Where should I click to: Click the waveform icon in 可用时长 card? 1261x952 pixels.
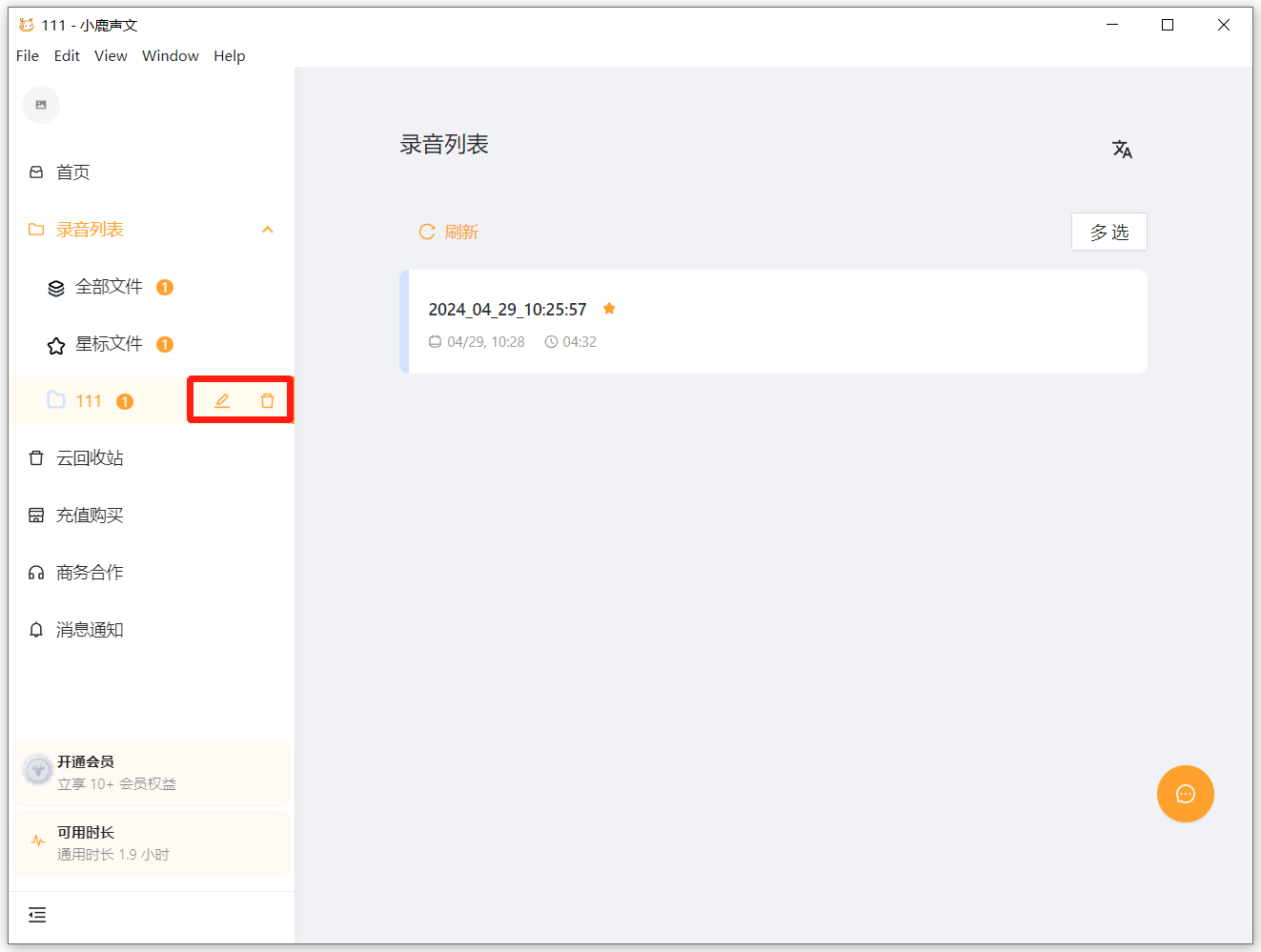pos(38,841)
